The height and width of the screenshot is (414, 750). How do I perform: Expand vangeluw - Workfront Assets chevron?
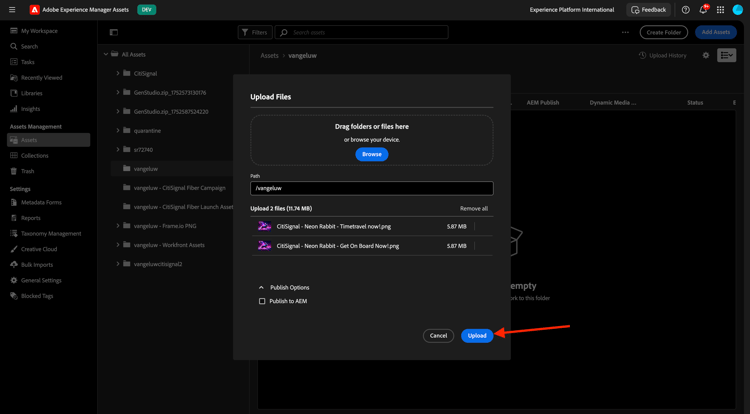118,245
